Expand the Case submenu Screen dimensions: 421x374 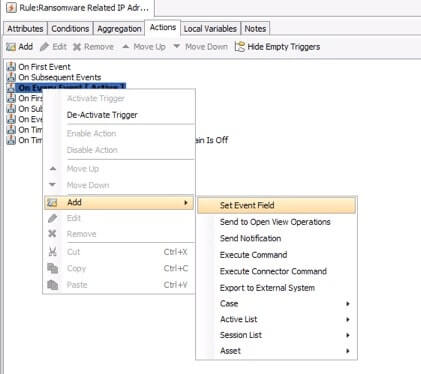tap(276, 304)
